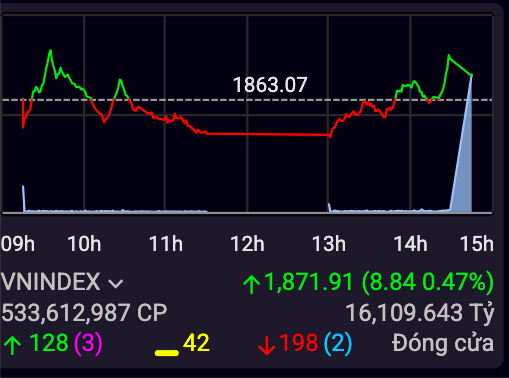The image size is (509, 378).
Task: Click the trading volume 533,612,987 CP
Action: tap(84, 313)
